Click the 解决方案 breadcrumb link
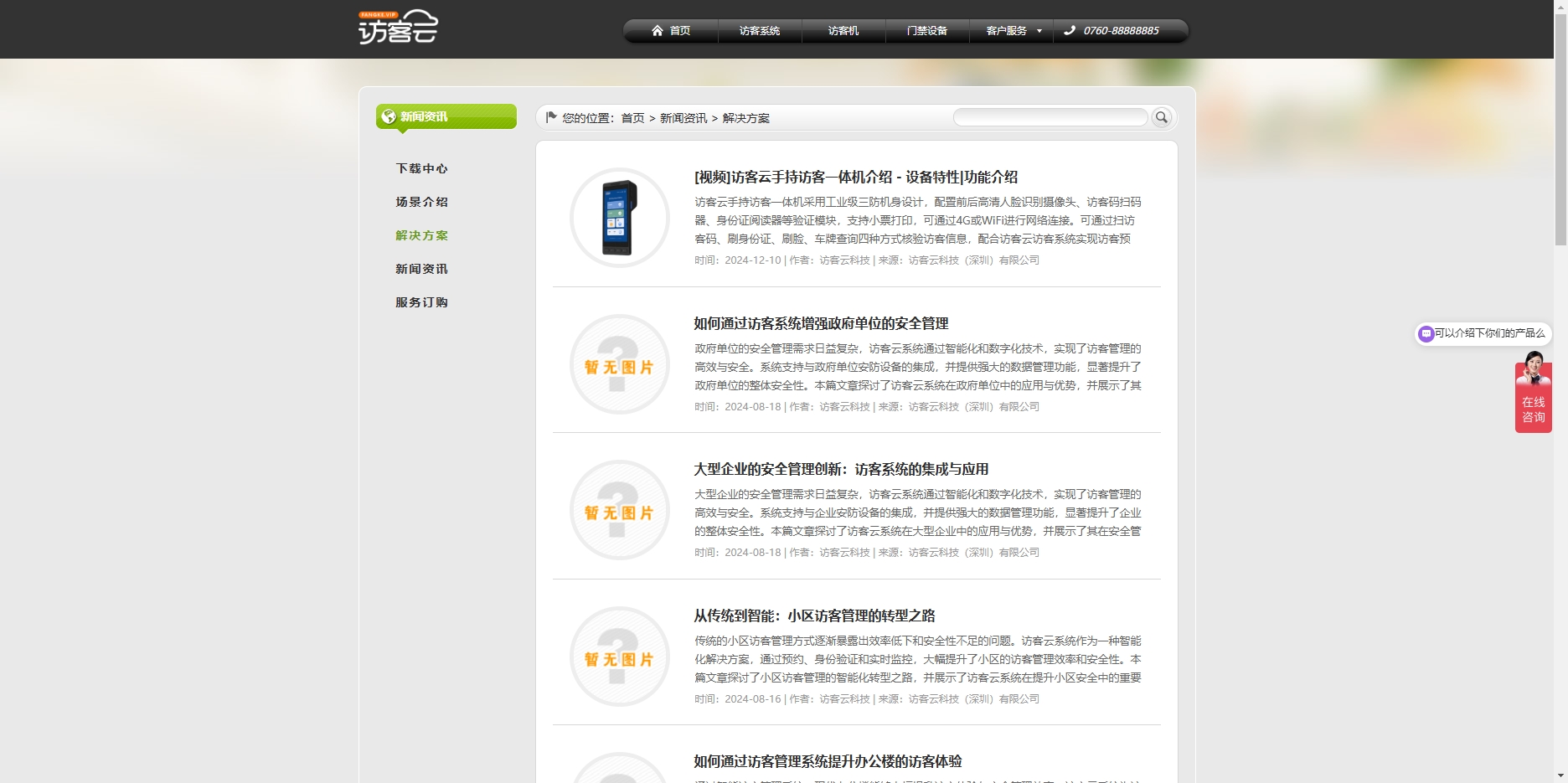This screenshot has width=1568, height=783. click(x=746, y=118)
